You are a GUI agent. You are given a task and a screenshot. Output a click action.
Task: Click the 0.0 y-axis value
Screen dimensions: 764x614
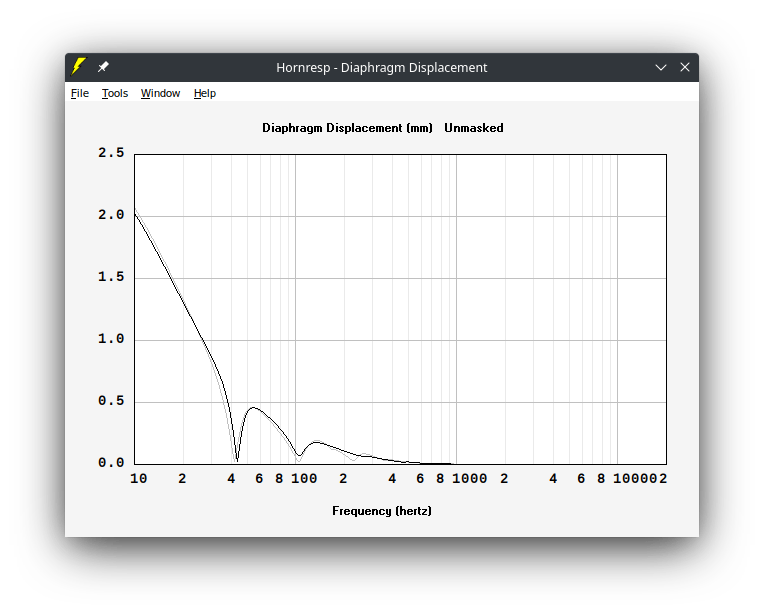click(x=111, y=462)
